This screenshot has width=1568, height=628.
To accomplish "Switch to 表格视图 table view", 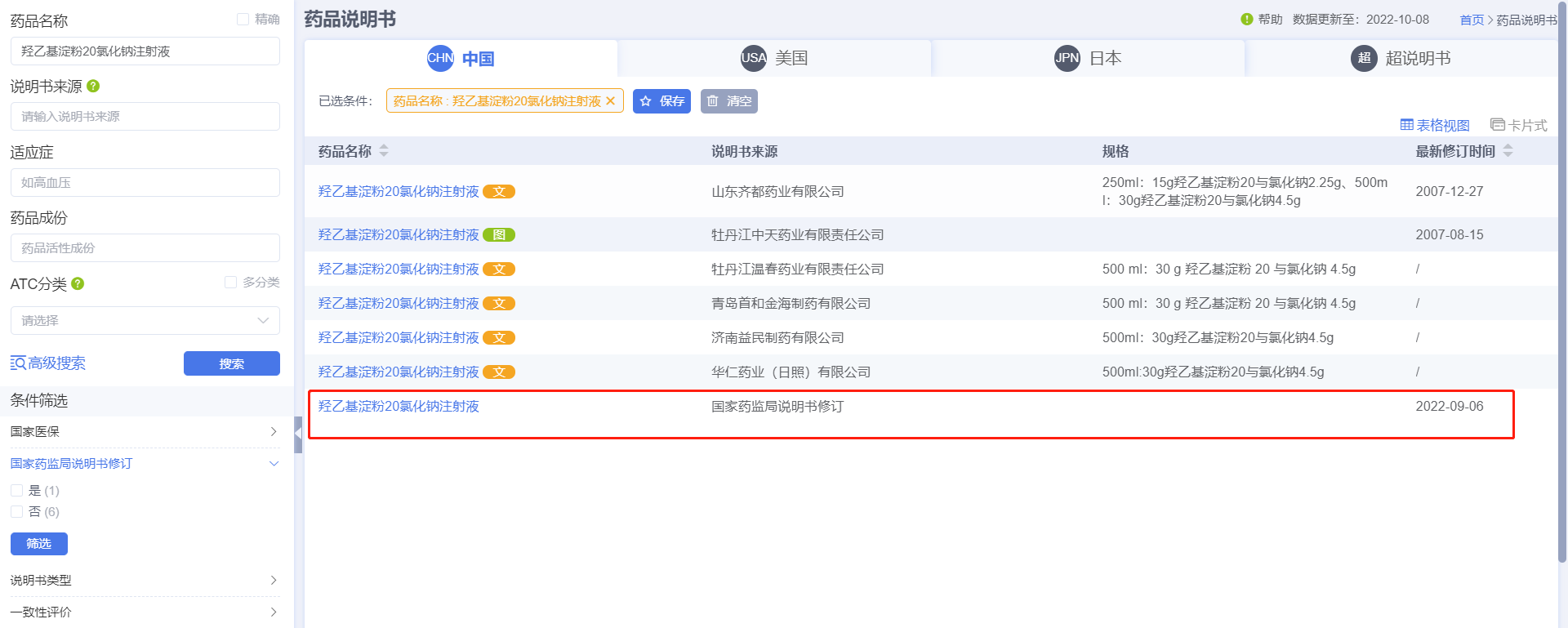I will (x=1435, y=125).
